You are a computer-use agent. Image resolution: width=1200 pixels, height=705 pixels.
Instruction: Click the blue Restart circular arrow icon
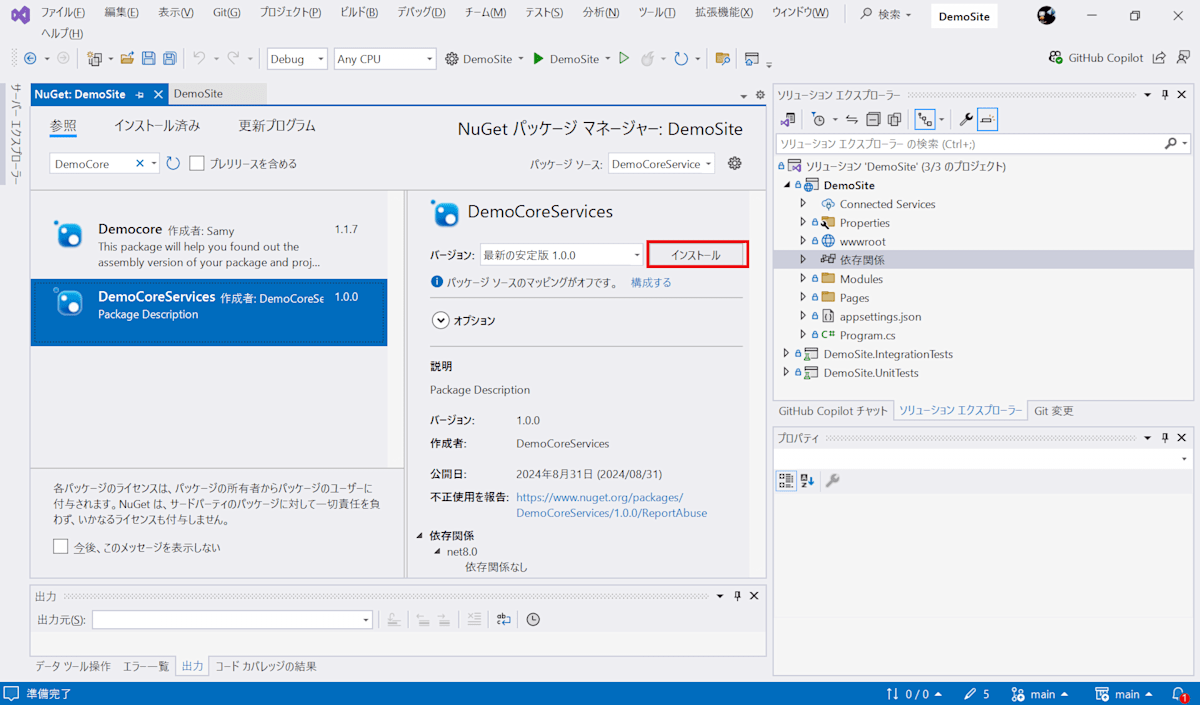coord(681,59)
